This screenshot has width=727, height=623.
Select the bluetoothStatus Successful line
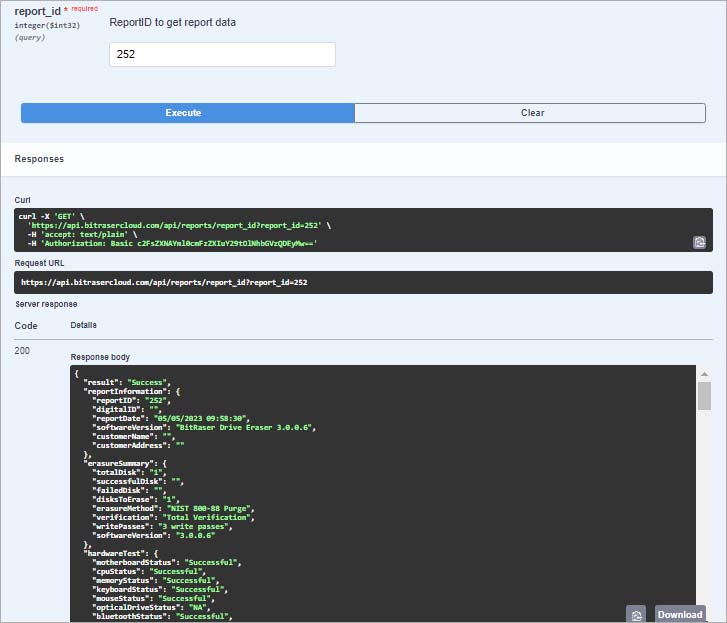click(162, 616)
